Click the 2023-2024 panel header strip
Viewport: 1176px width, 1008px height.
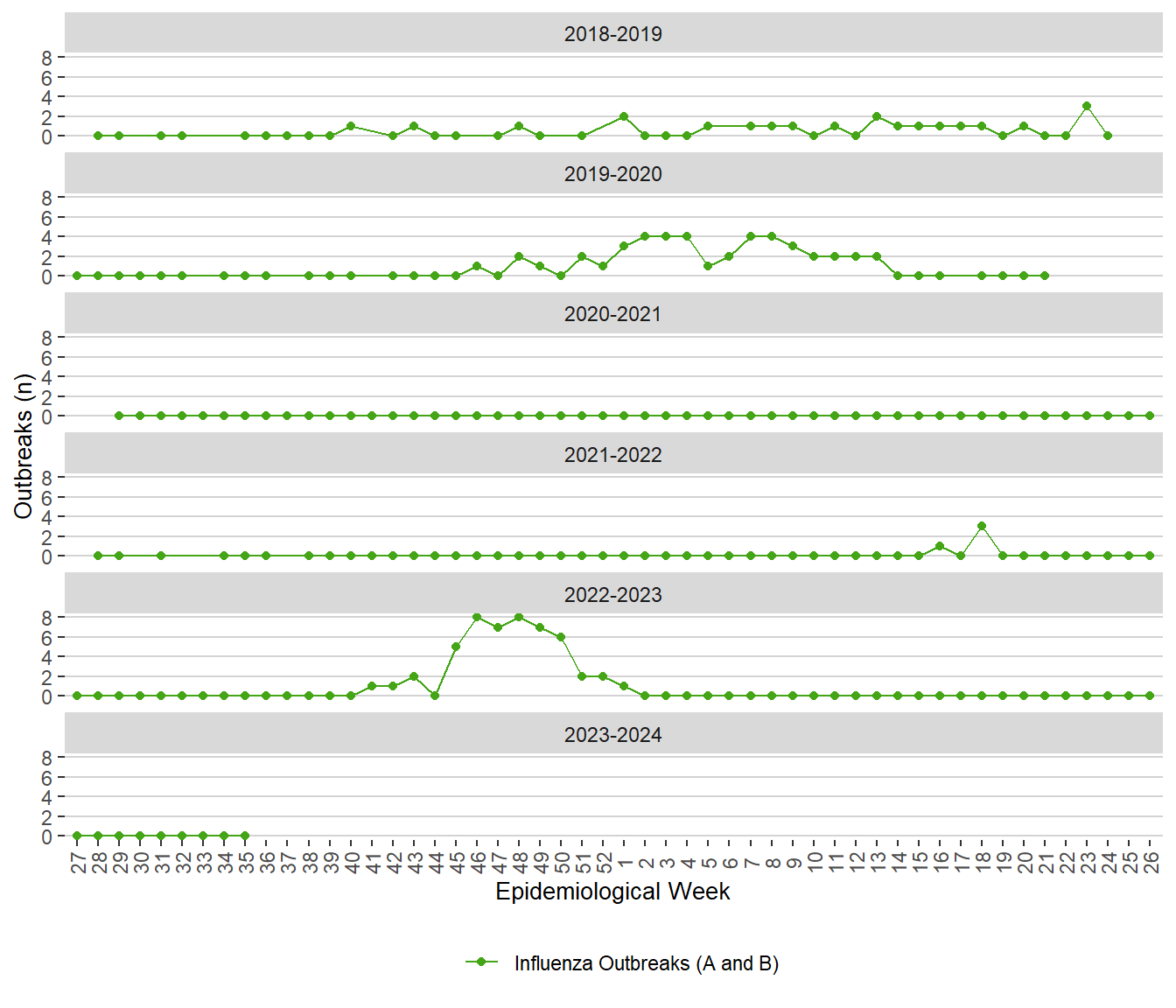pos(612,735)
